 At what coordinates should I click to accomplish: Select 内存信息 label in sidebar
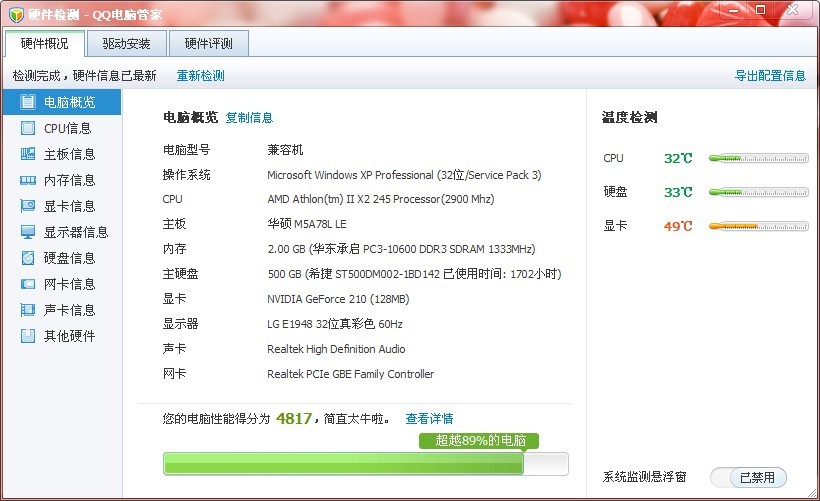[70, 180]
